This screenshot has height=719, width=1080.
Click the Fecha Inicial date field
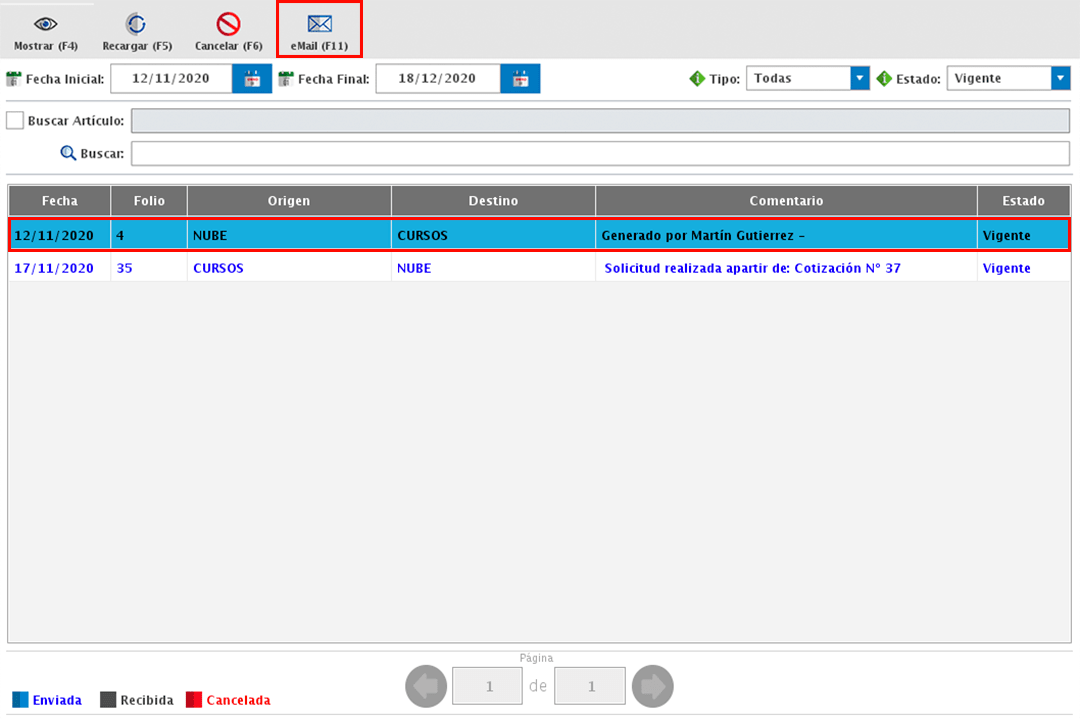(x=171, y=79)
